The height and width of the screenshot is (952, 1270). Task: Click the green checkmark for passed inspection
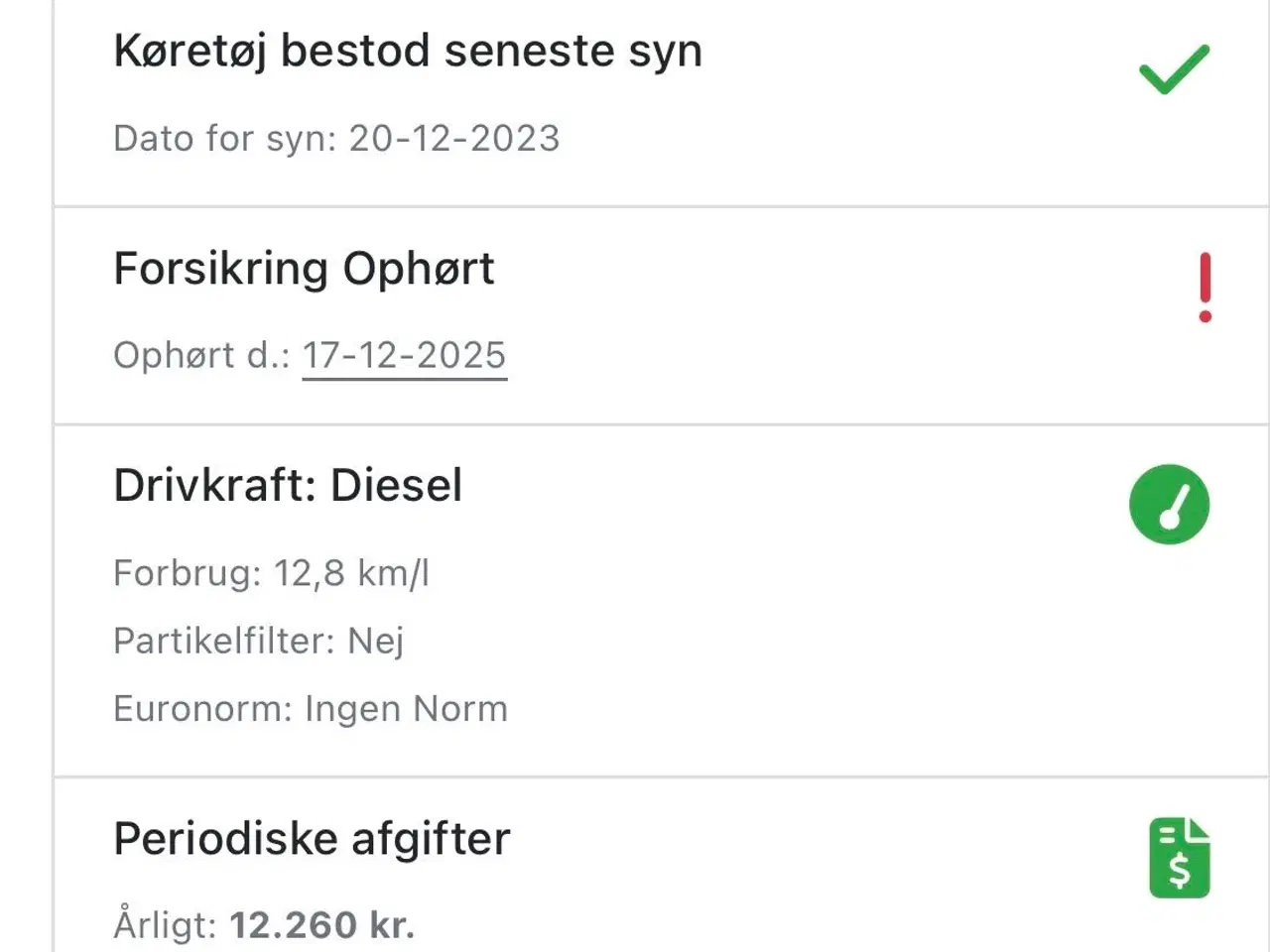point(1173,66)
